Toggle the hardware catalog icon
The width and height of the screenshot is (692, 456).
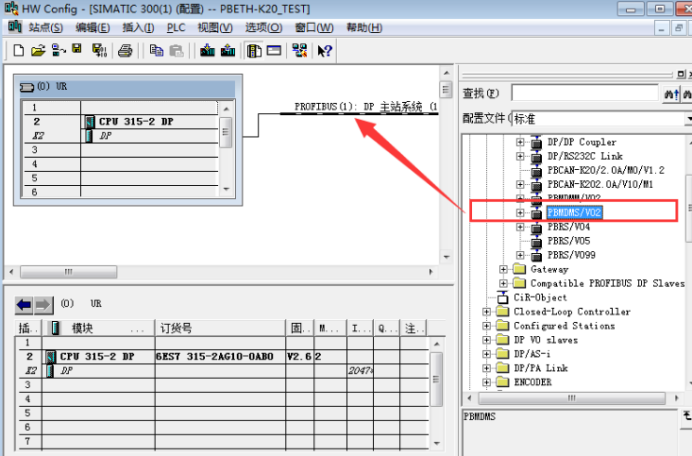pyautogui.click(x=254, y=50)
